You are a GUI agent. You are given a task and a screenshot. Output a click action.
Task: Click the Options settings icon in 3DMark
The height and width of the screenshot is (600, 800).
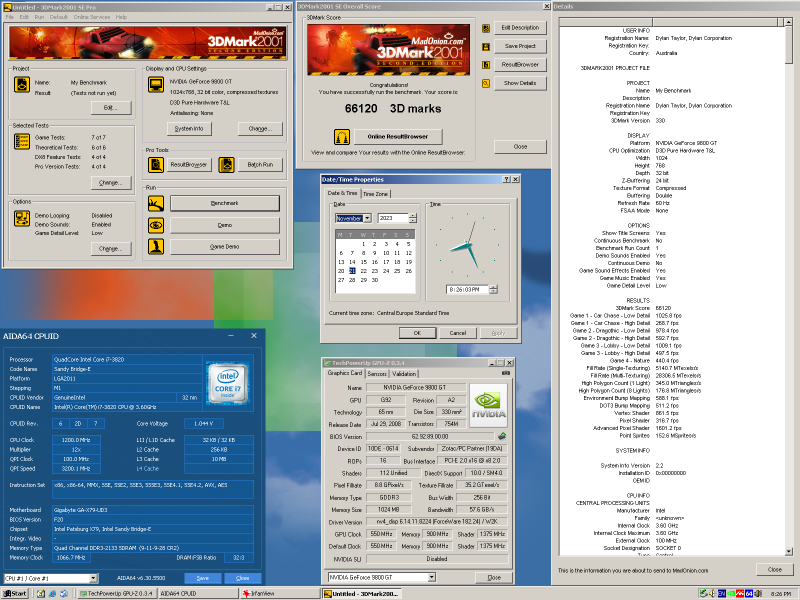[x=21, y=218]
